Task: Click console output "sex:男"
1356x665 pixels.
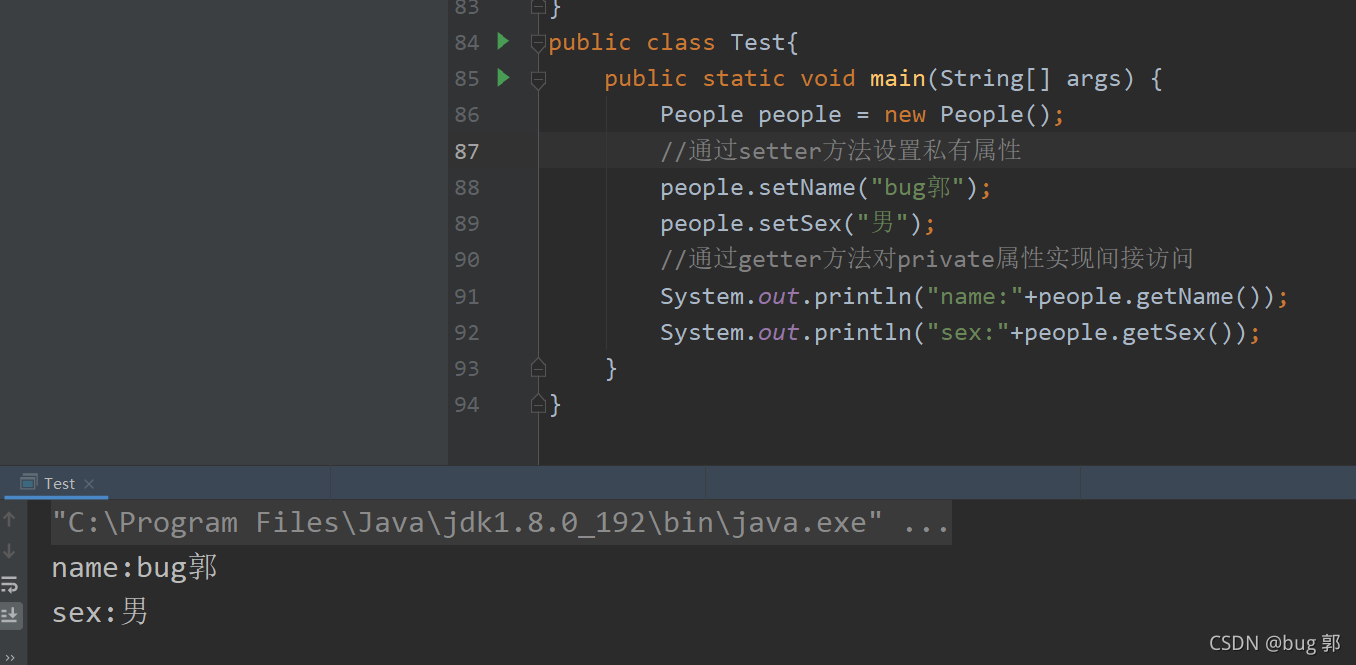Action: (x=100, y=612)
